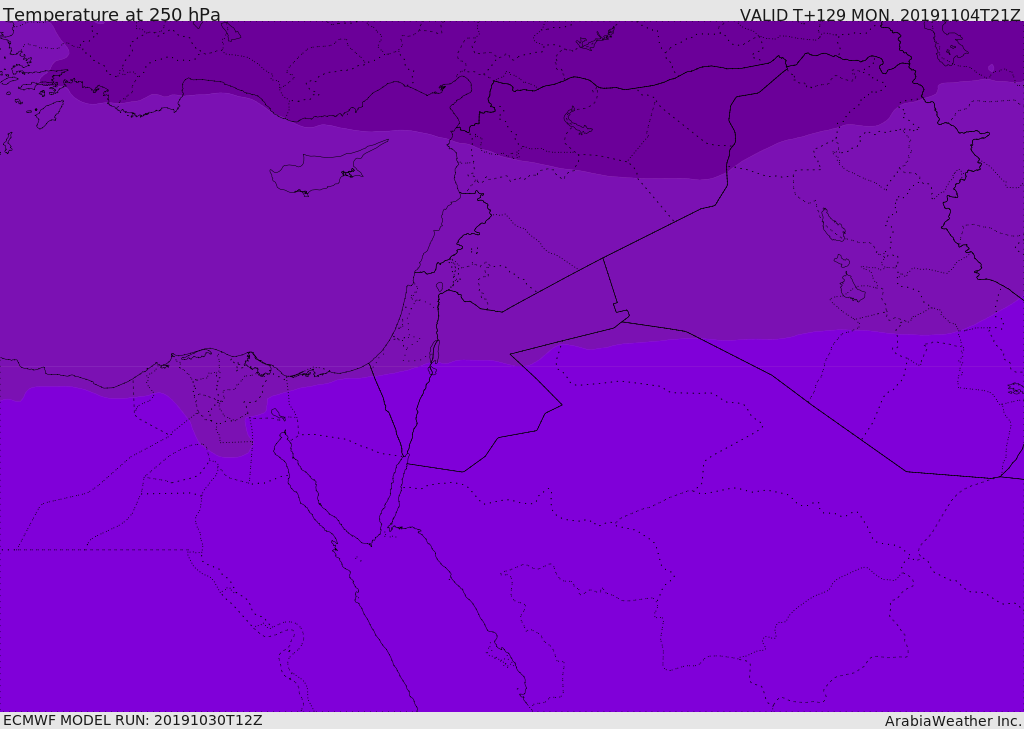Click the 'Temperature at 250 hPa' title text
The height and width of the screenshot is (729, 1024).
click(x=112, y=14)
